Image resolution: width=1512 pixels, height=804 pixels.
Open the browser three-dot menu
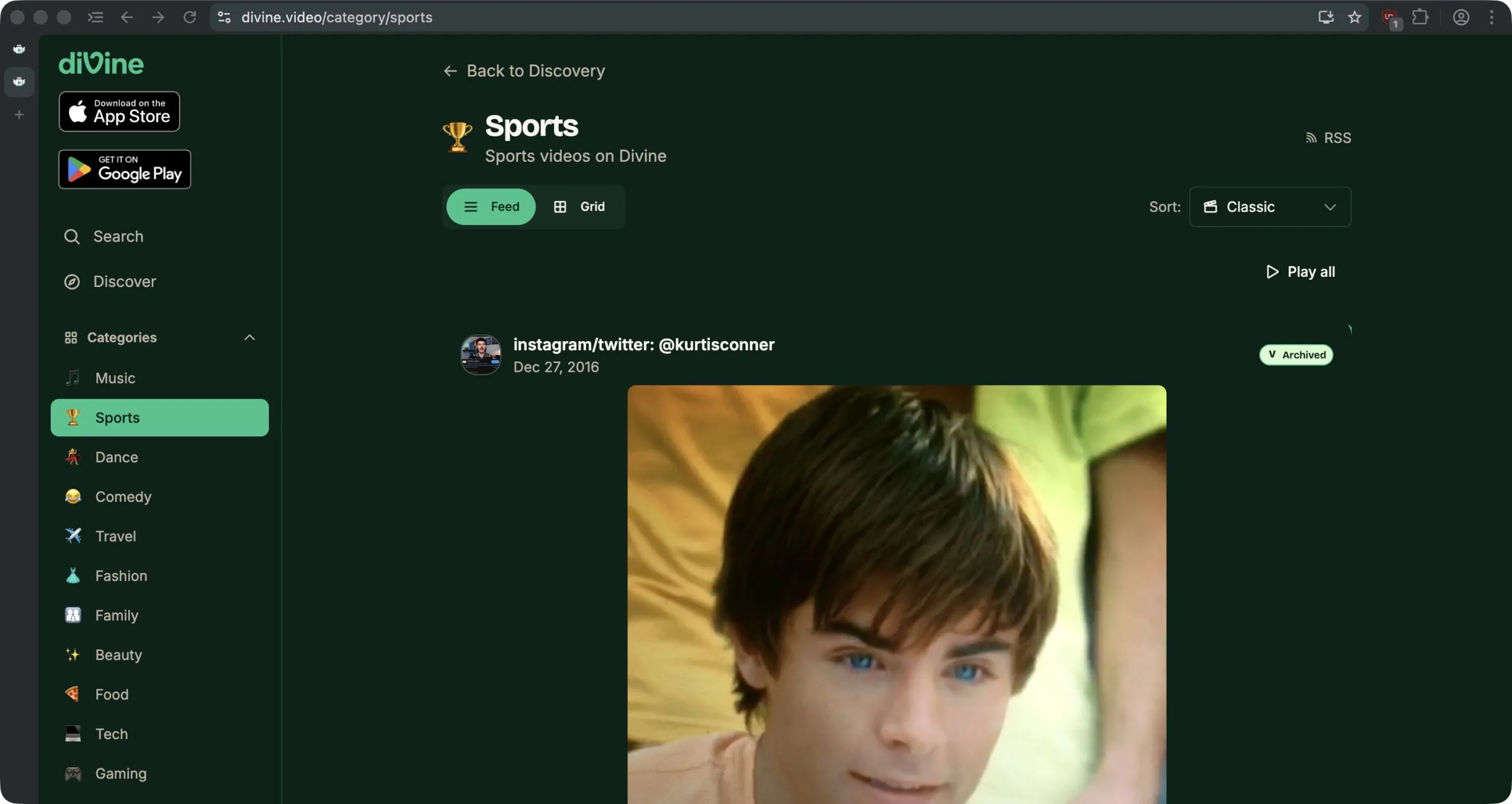pyautogui.click(x=1491, y=17)
